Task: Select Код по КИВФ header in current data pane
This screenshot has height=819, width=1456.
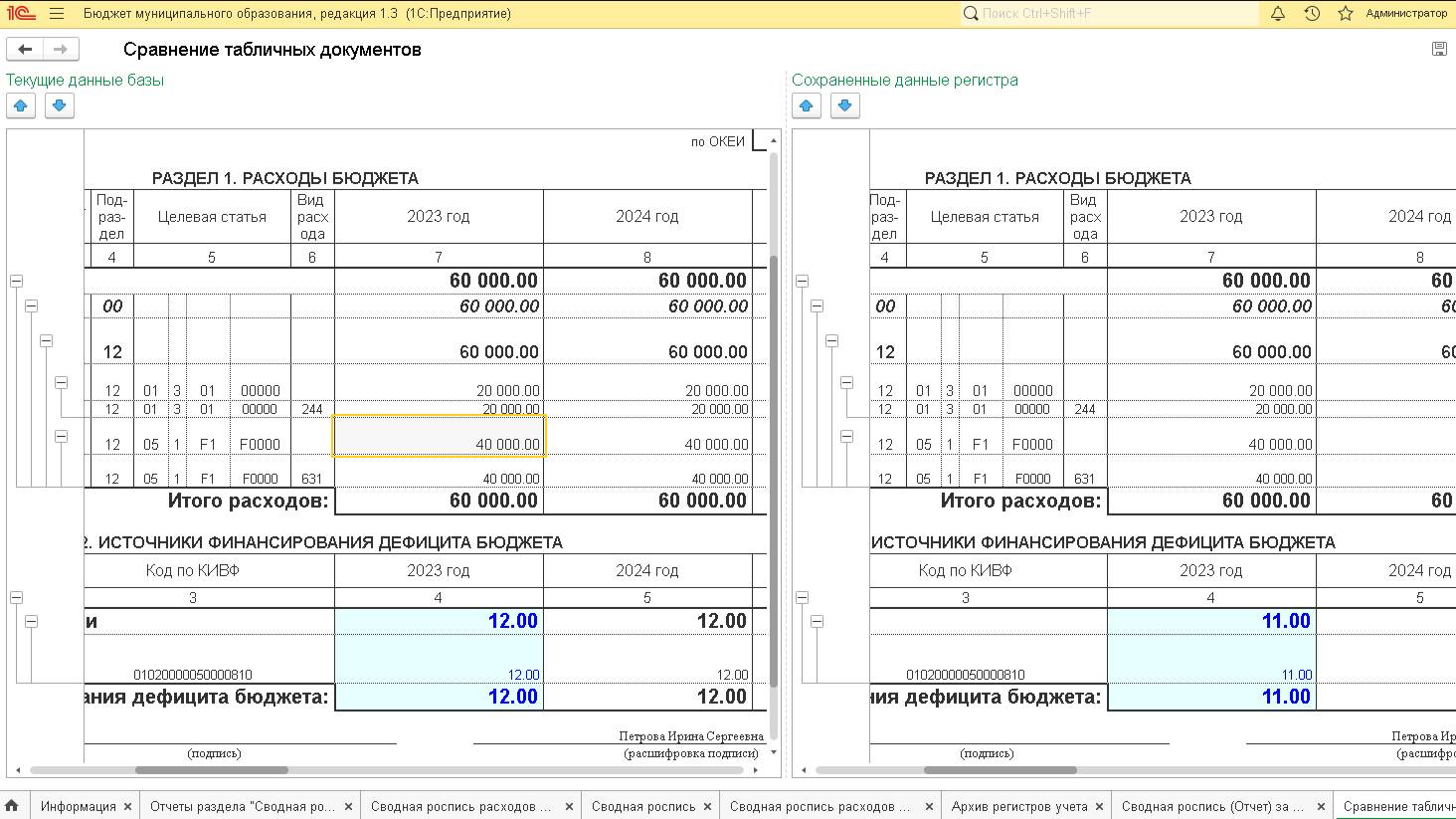Action: (x=193, y=570)
